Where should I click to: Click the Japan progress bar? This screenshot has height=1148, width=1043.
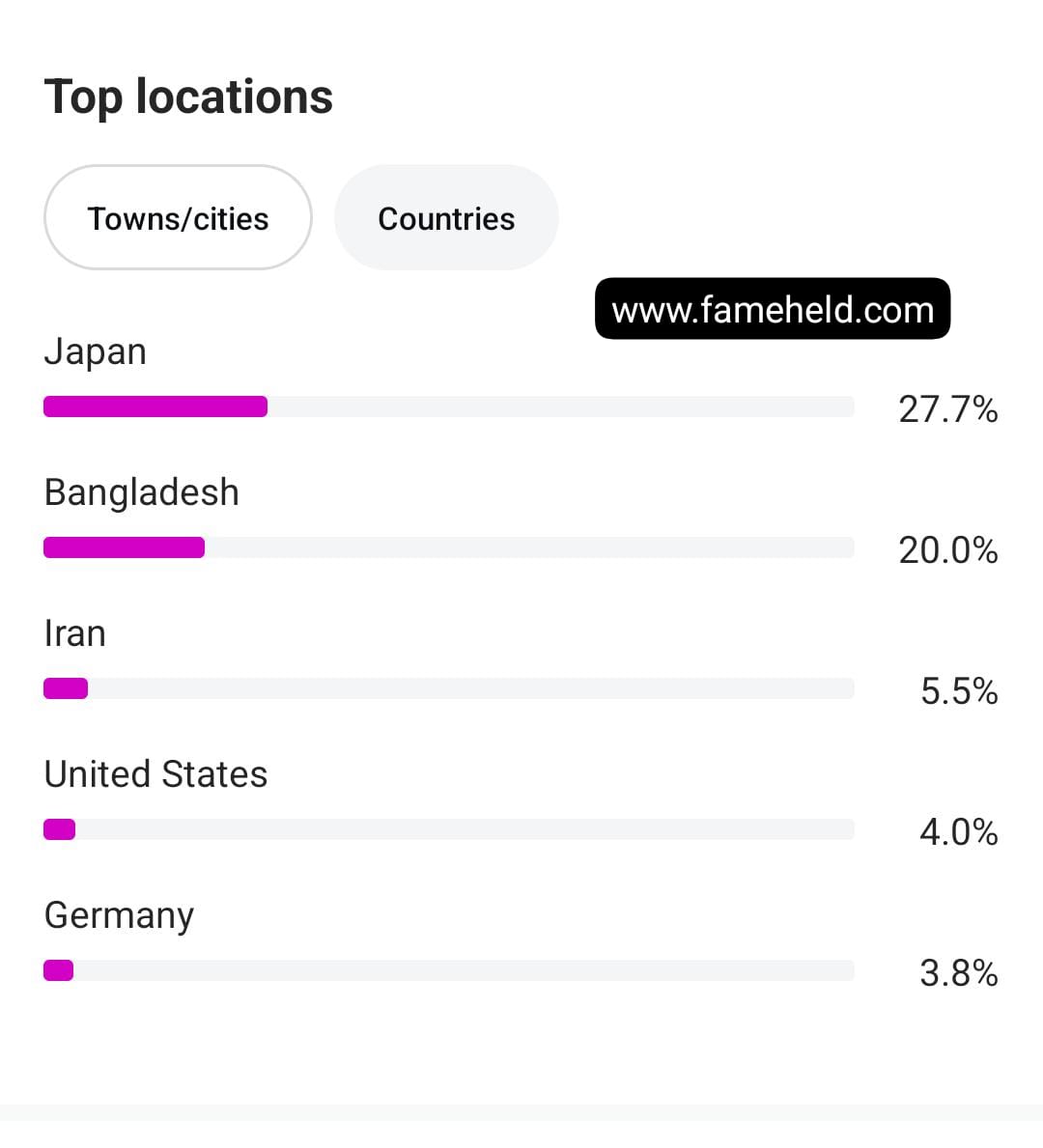449,406
